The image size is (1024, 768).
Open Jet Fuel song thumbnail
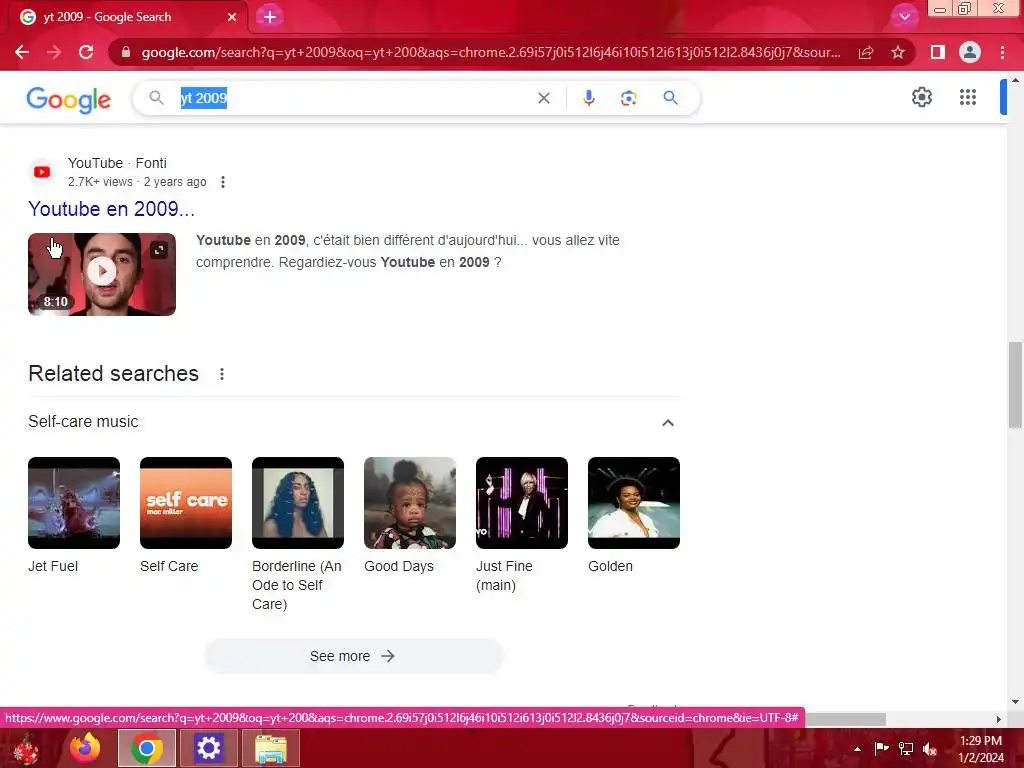(x=74, y=503)
